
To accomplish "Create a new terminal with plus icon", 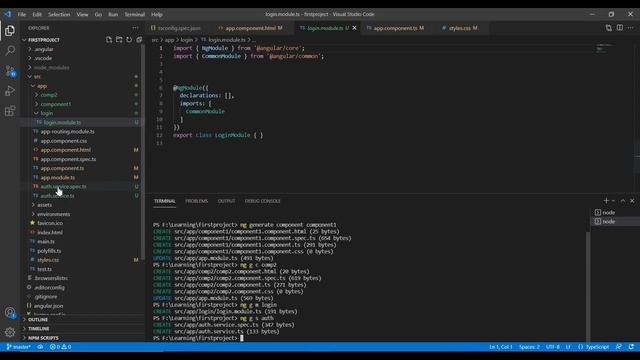I will click(x=606, y=200).
